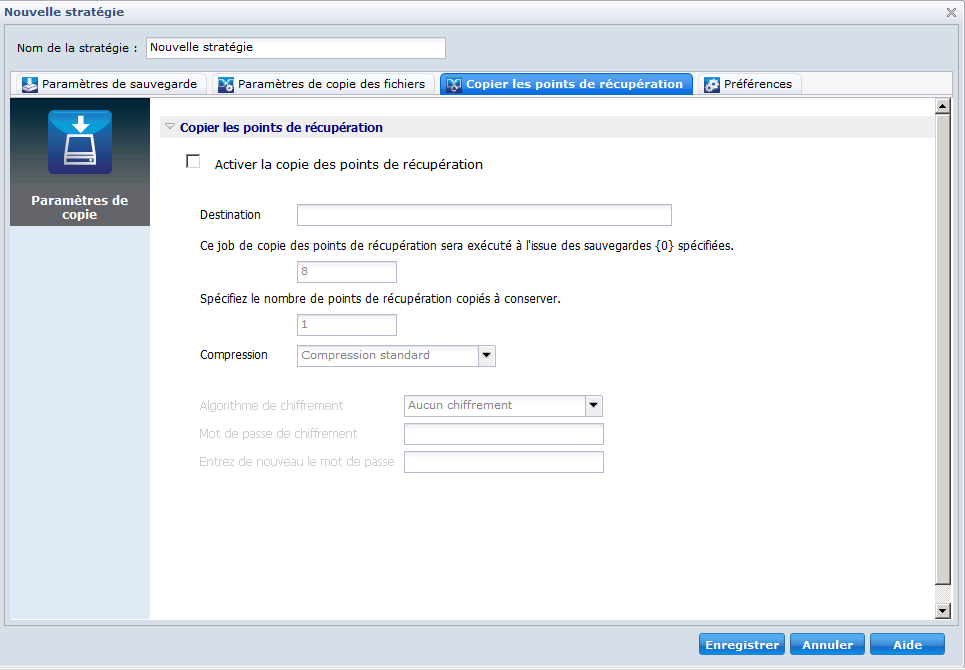Screen dimensions: 965x670
Task: Switch to Paramètres de sauvegarde tab
Action: (119, 84)
